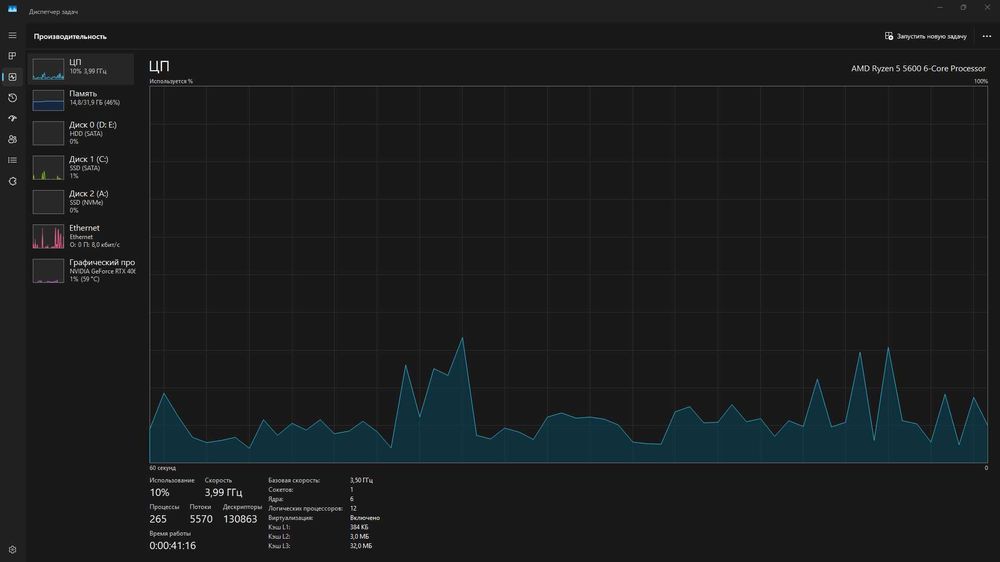
Task: Select the Память entry in sidebar
Action: click(x=82, y=100)
